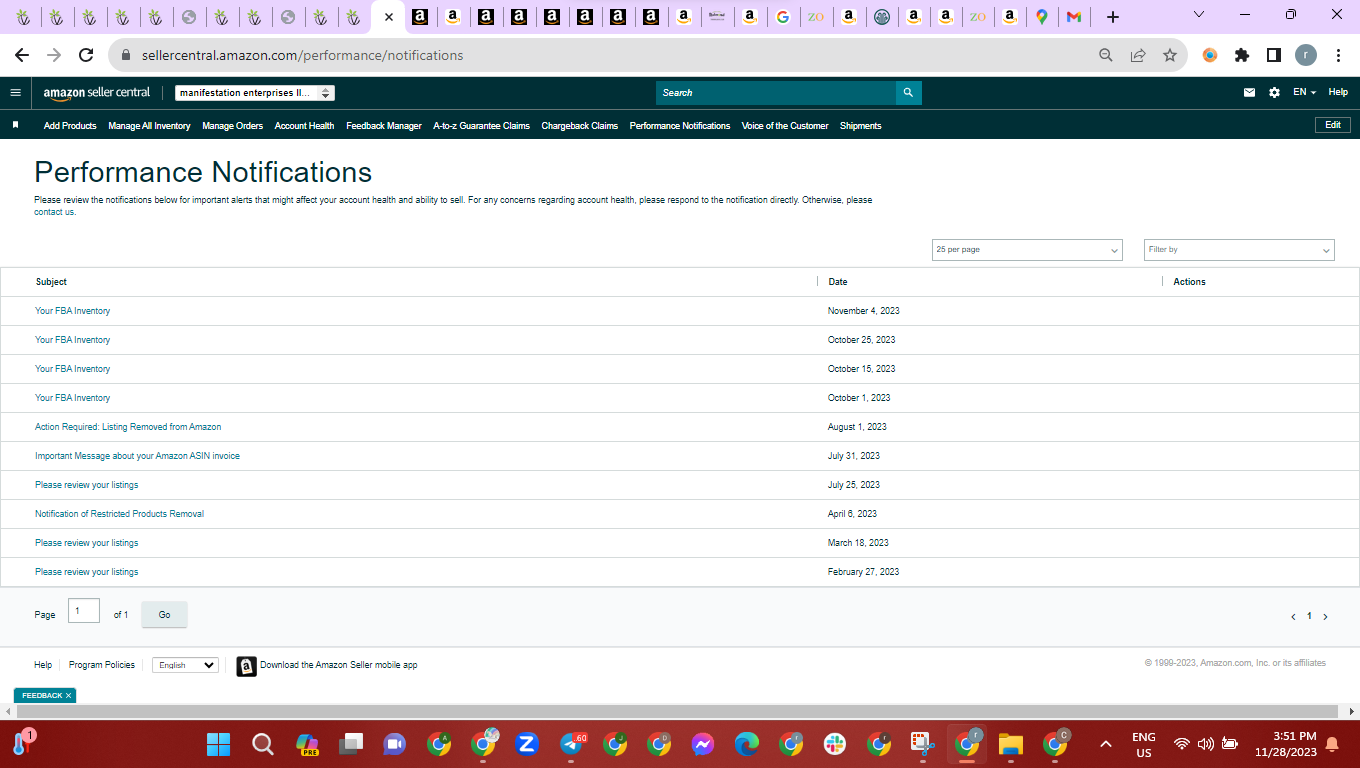Open Important Message about your Amazon ASIN invoice
The image size is (1360, 768).
137,456
